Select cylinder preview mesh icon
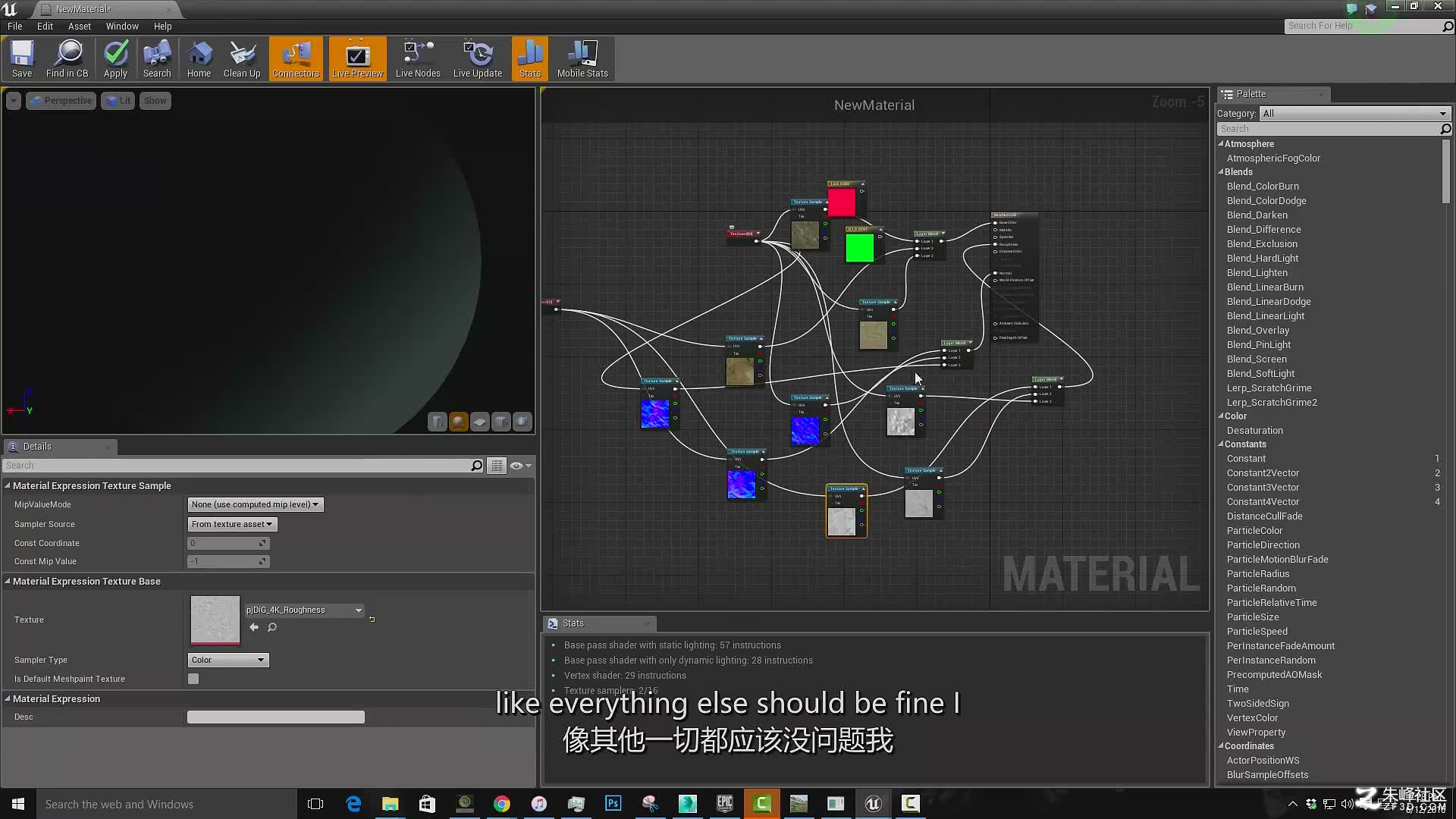Image resolution: width=1456 pixels, height=819 pixels. coord(438,422)
